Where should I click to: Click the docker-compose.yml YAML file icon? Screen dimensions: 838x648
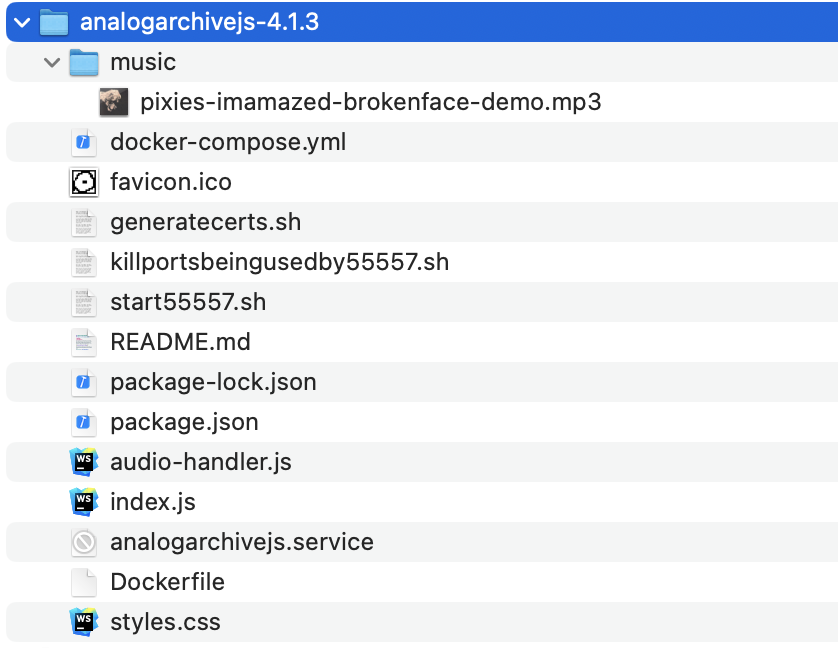tap(84, 142)
